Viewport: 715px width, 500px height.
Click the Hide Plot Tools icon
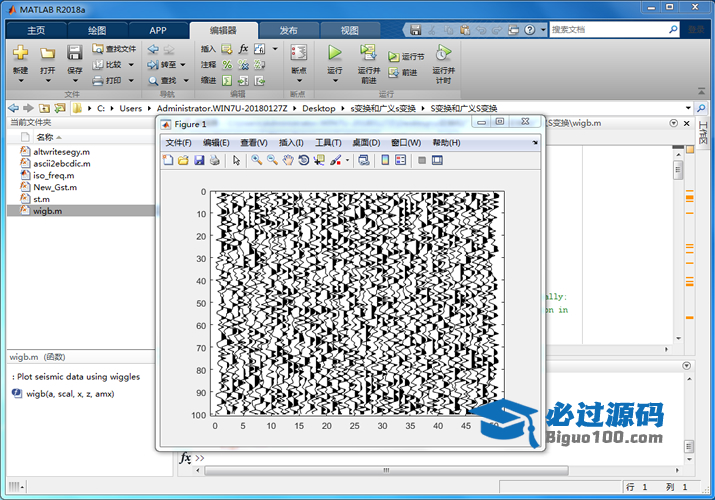tap(422, 160)
